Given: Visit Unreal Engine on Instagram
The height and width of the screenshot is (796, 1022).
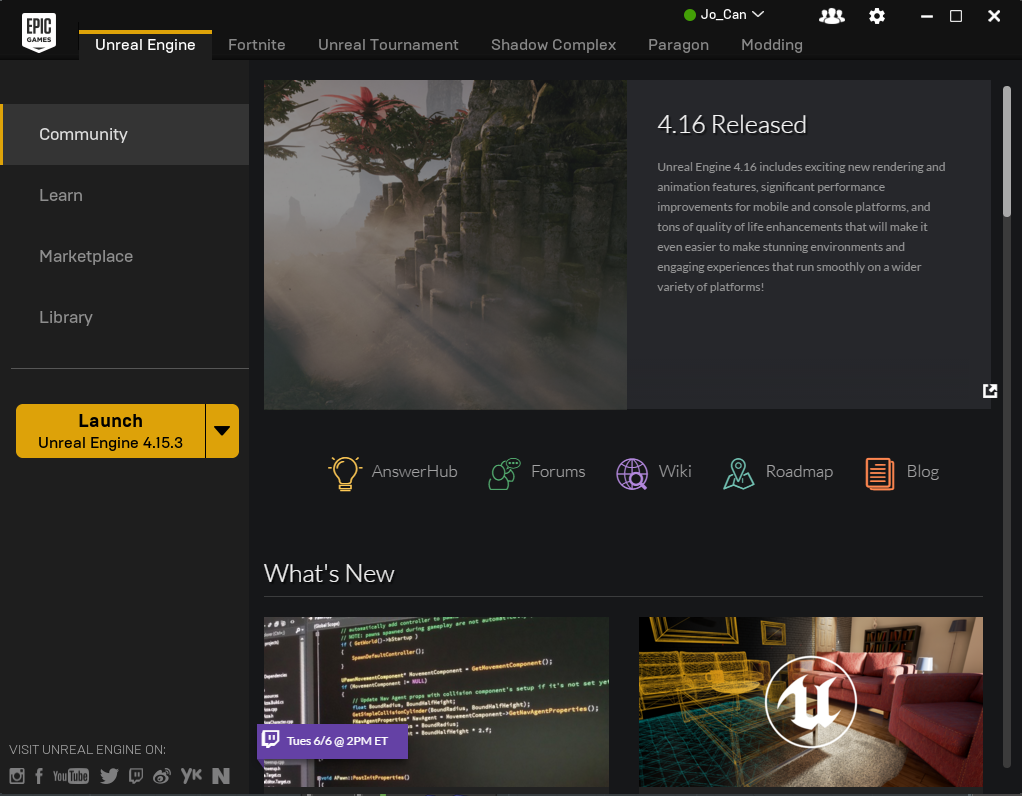Looking at the screenshot, I should pyautogui.click(x=17, y=776).
